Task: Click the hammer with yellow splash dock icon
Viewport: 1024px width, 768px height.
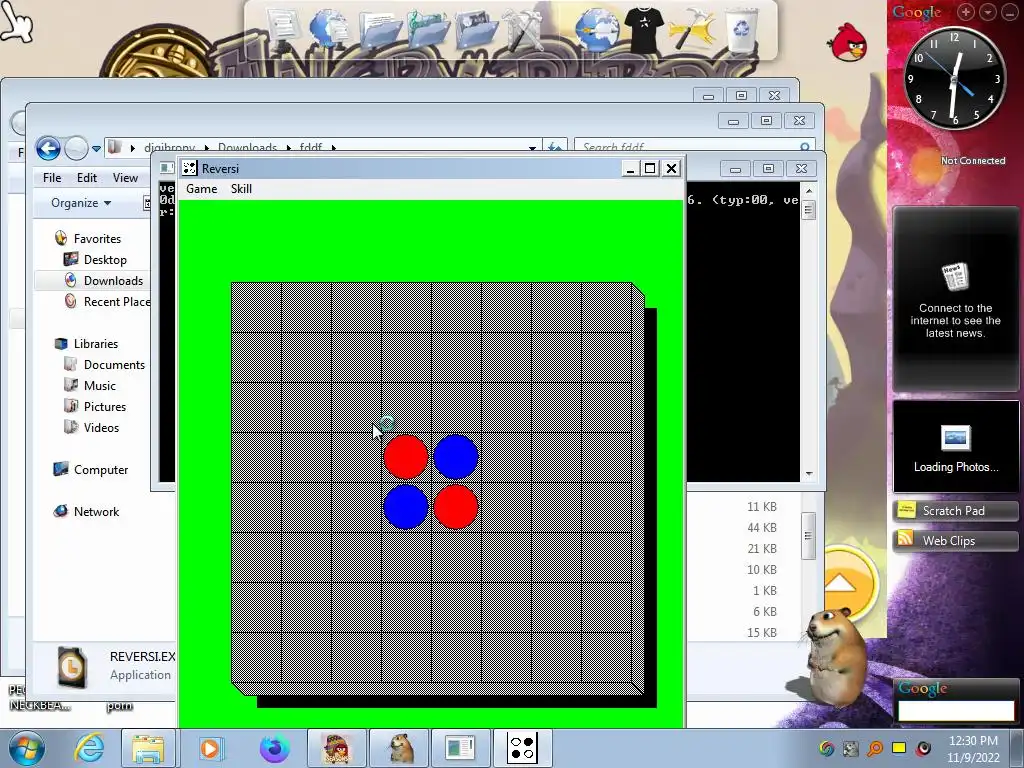Action: click(x=692, y=29)
